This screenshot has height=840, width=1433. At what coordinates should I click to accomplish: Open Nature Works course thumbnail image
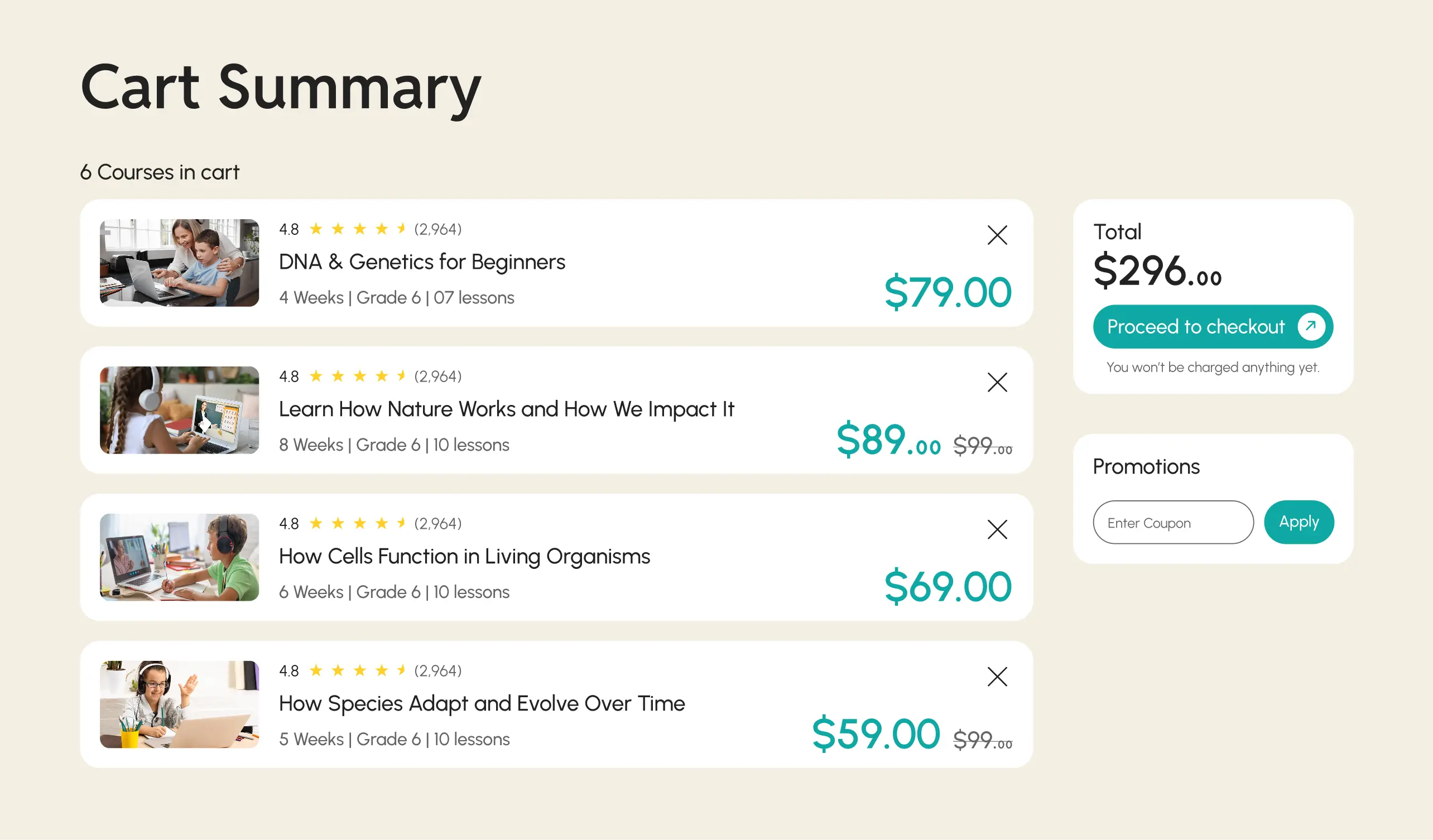[179, 410]
